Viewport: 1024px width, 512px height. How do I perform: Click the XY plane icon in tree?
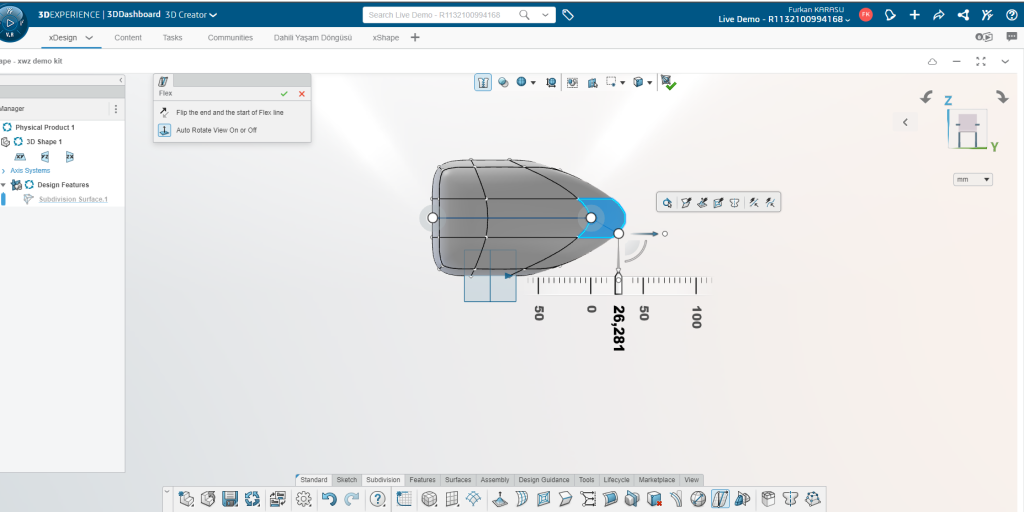[x=20, y=157]
